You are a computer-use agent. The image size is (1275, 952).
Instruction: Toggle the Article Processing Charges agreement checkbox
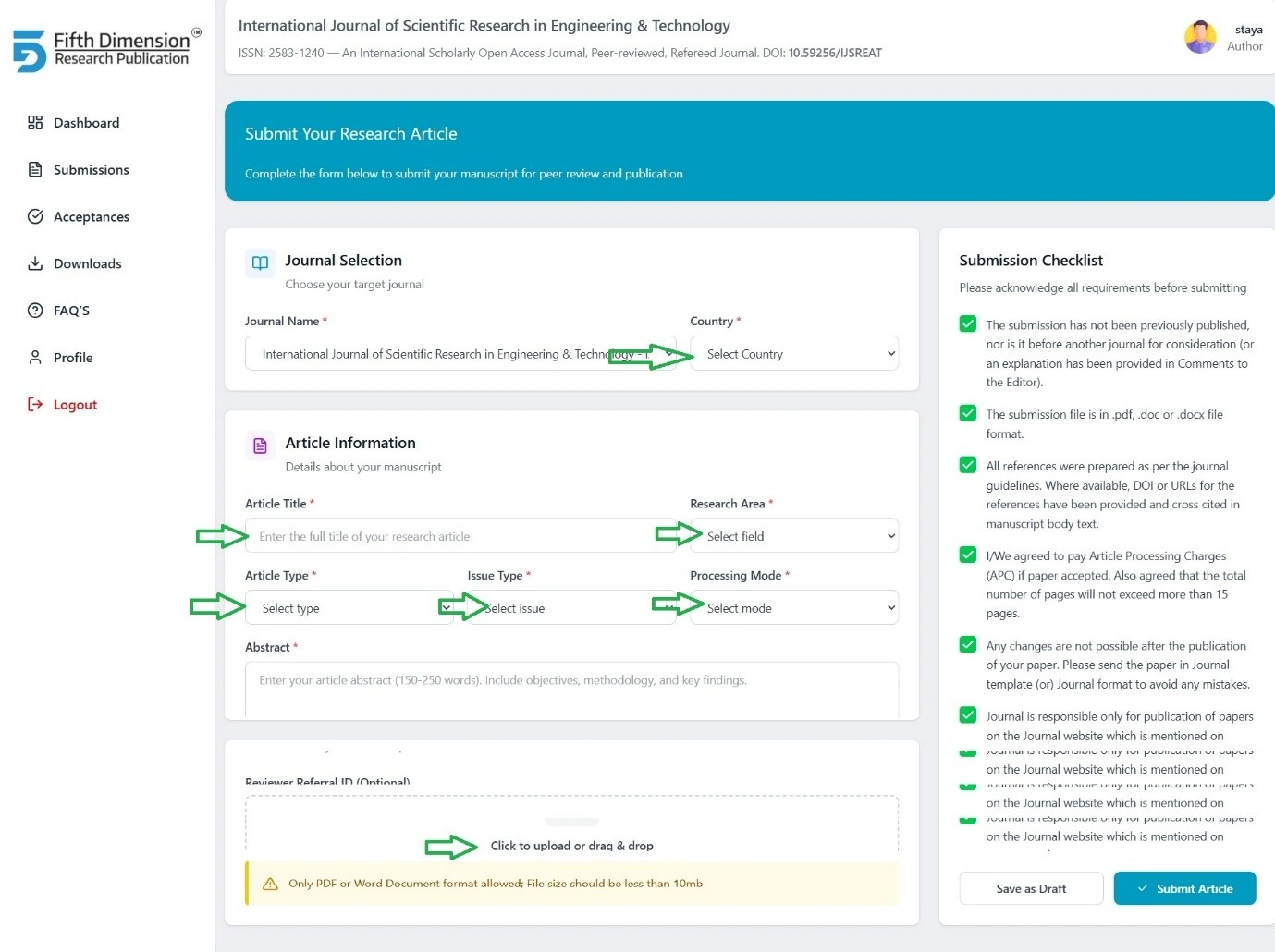(968, 555)
